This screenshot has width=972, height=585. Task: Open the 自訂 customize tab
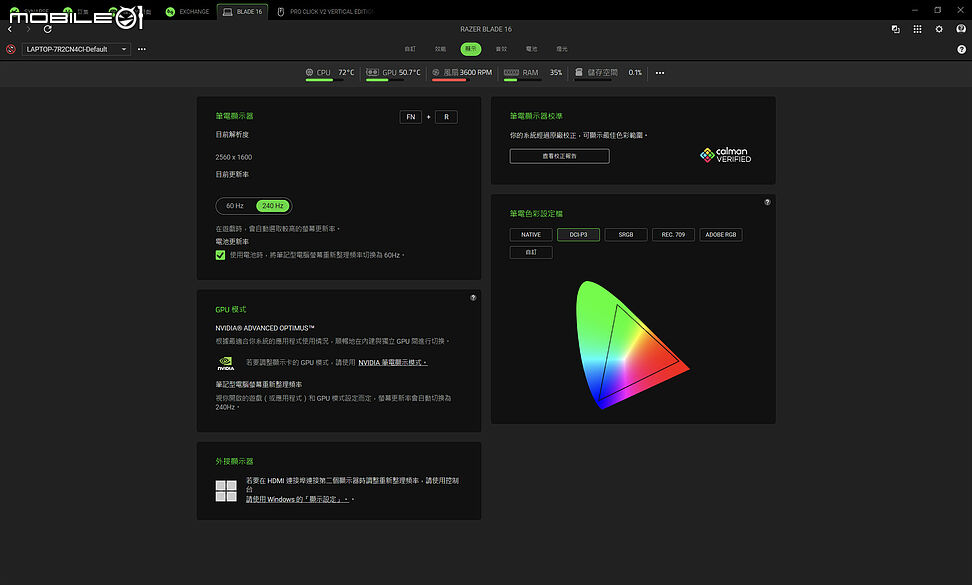[x=410, y=49]
